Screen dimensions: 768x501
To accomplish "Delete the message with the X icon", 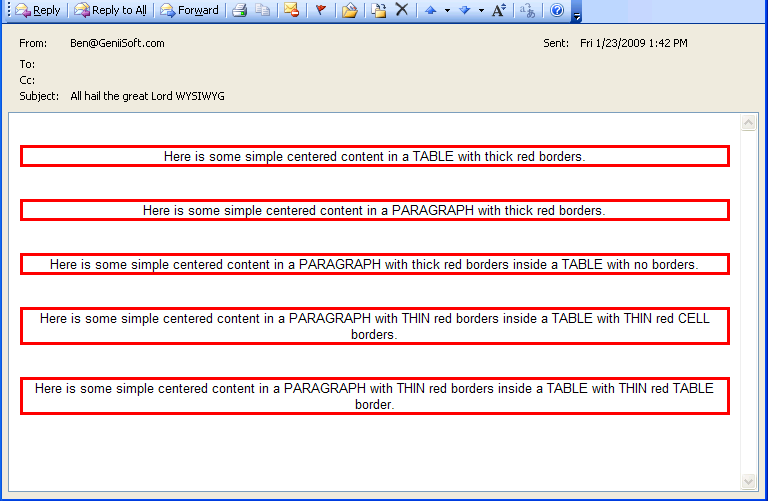I will [401, 11].
